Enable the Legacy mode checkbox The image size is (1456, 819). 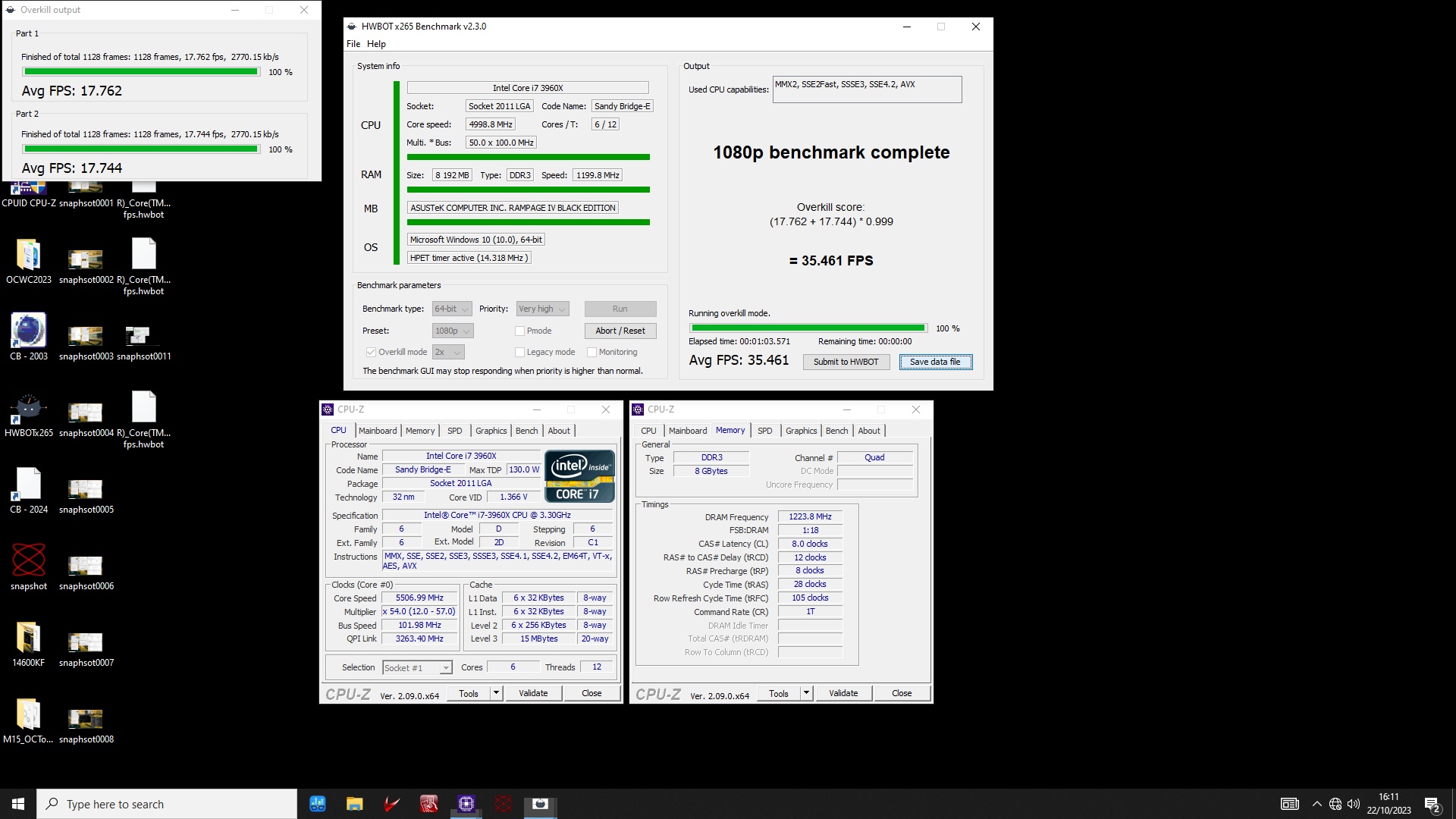pos(519,352)
